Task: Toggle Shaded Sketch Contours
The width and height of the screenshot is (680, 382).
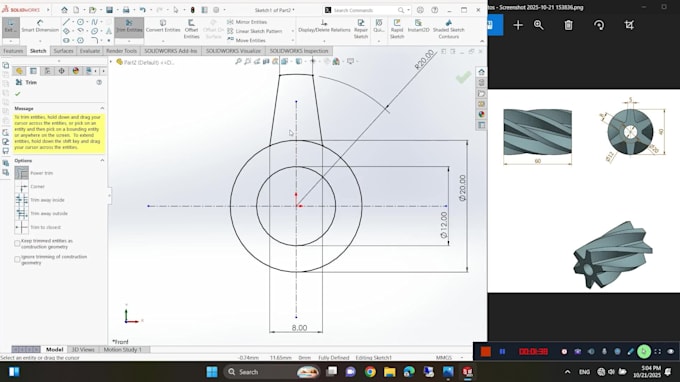Action: click(448, 29)
